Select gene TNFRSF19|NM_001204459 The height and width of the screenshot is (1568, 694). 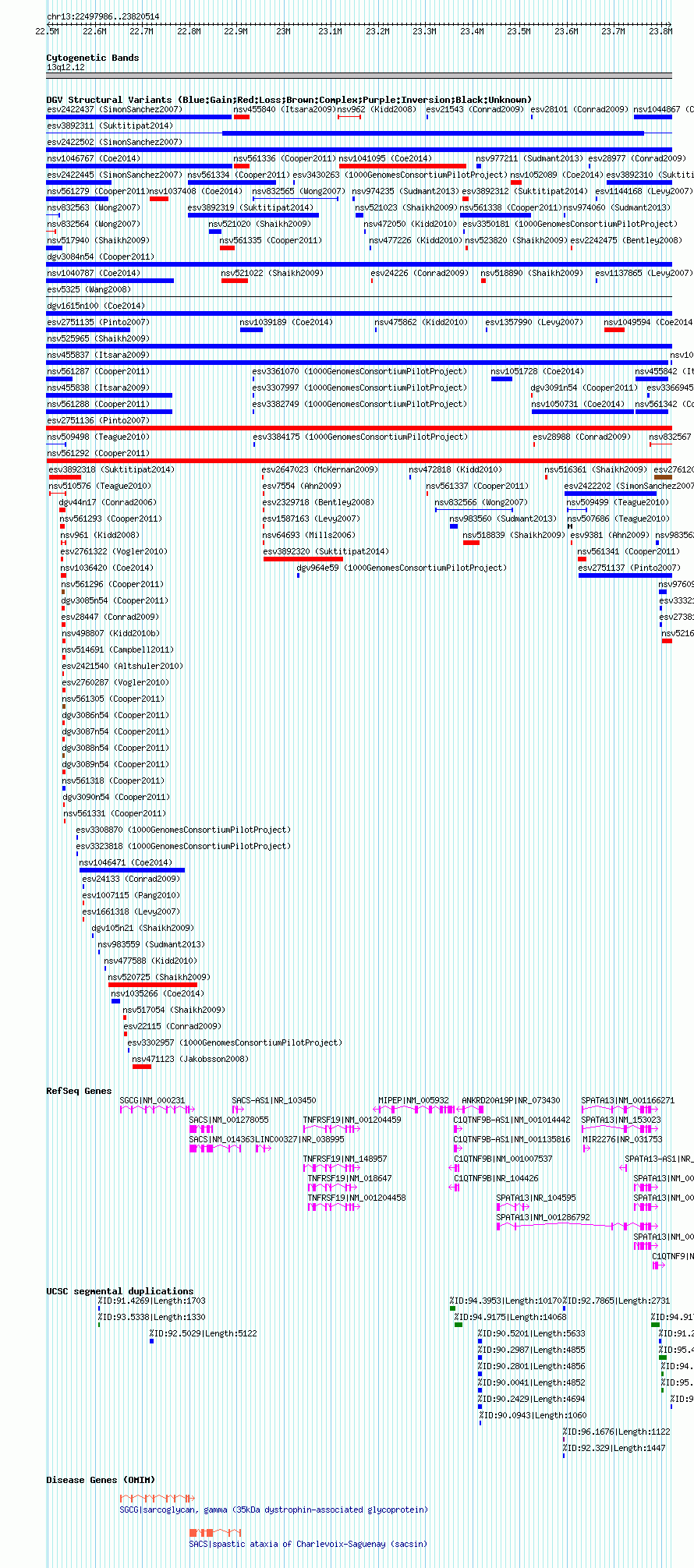point(352,1120)
